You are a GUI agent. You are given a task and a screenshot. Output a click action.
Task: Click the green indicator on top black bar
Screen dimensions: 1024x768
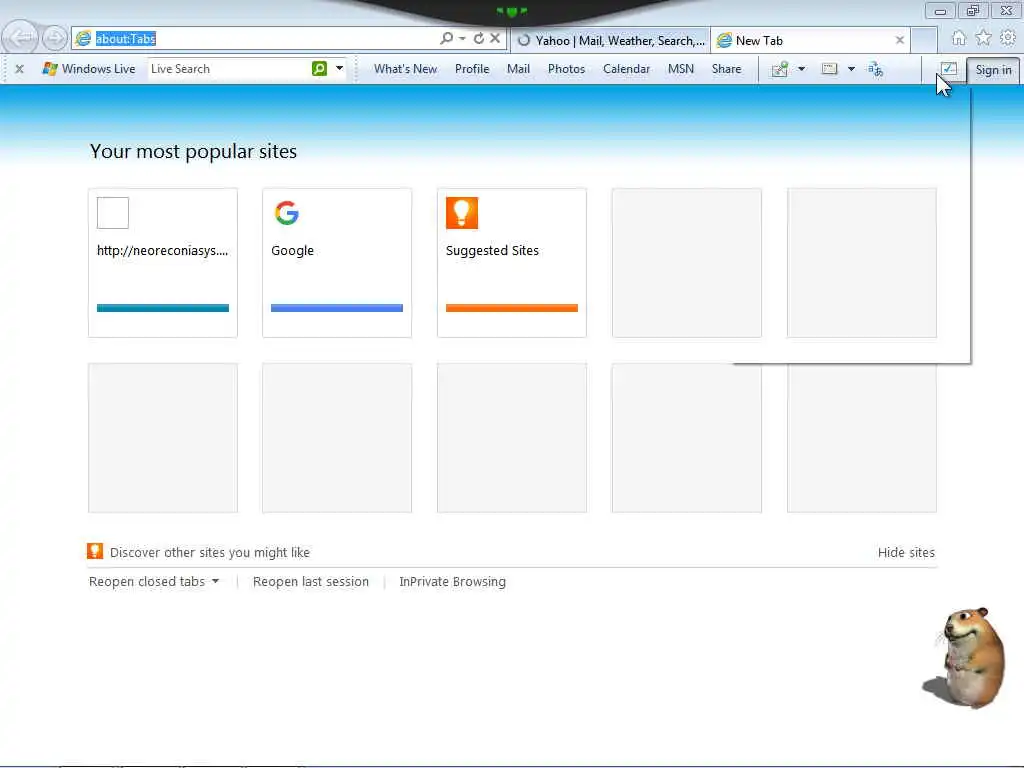point(511,11)
